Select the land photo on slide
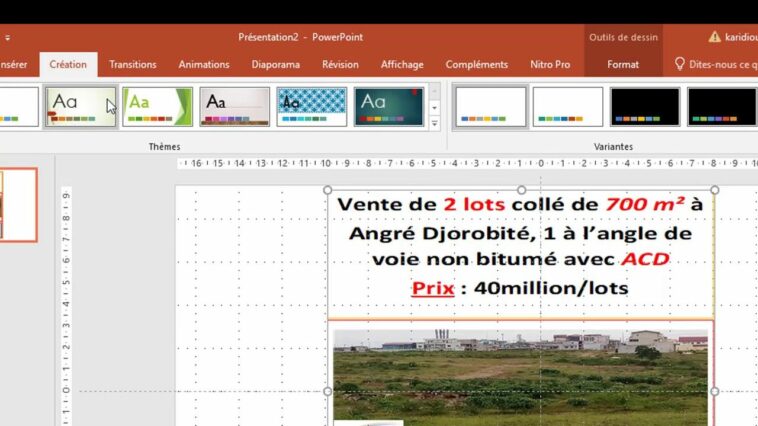758x426 pixels. [520, 377]
